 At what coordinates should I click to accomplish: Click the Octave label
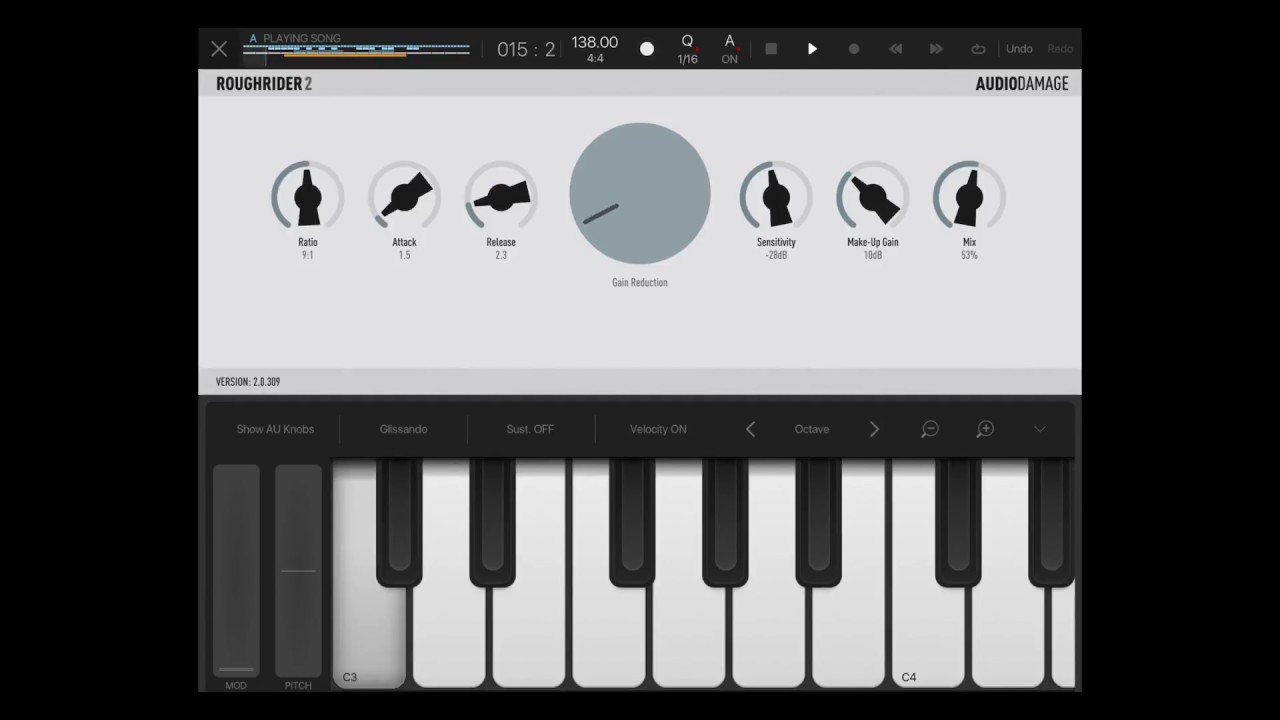[812, 429]
